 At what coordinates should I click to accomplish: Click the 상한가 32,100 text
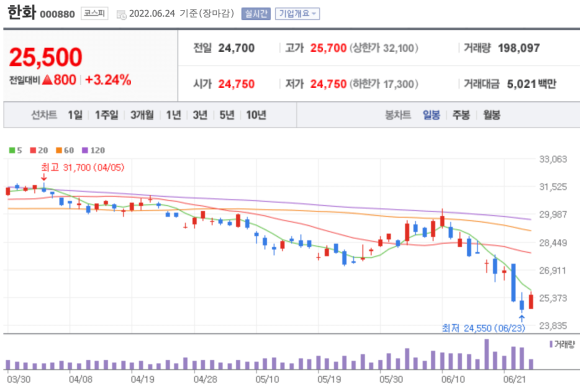[384, 48]
